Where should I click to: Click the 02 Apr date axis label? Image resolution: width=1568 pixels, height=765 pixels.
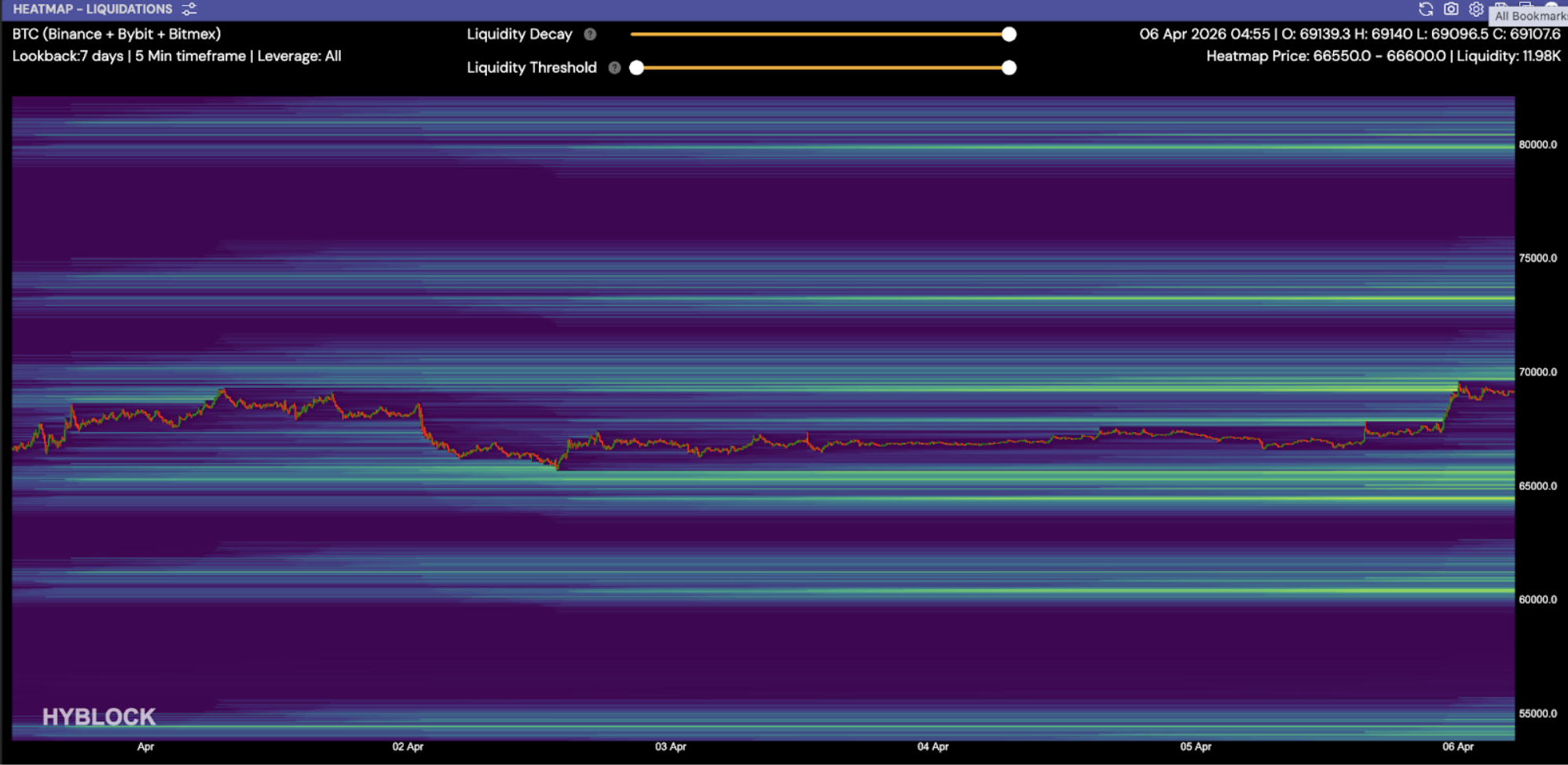coord(408,747)
